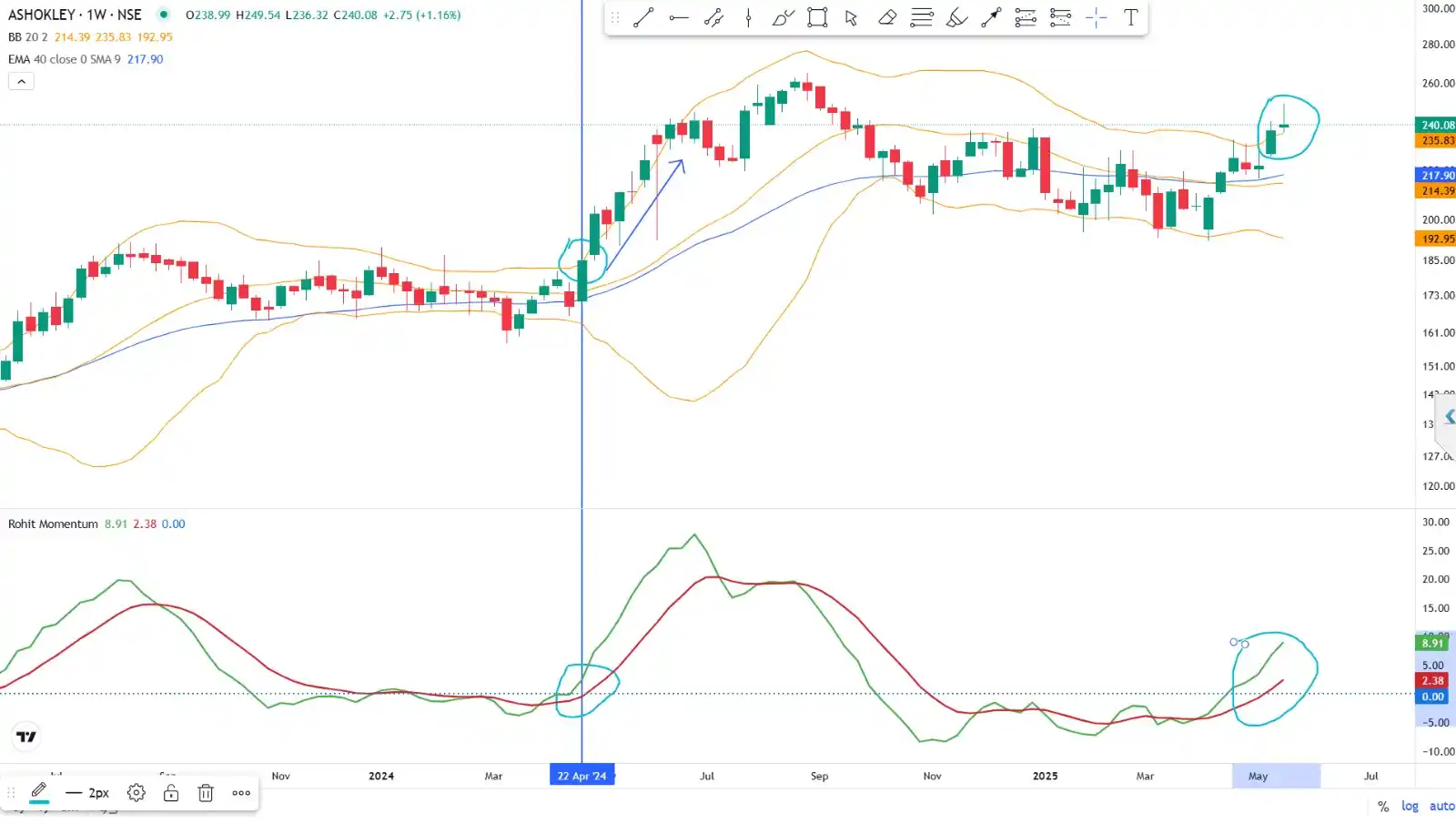Viewport: 1456px width, 824px height.
Task: Click the 2024 label on time axis
Action: 381,776
